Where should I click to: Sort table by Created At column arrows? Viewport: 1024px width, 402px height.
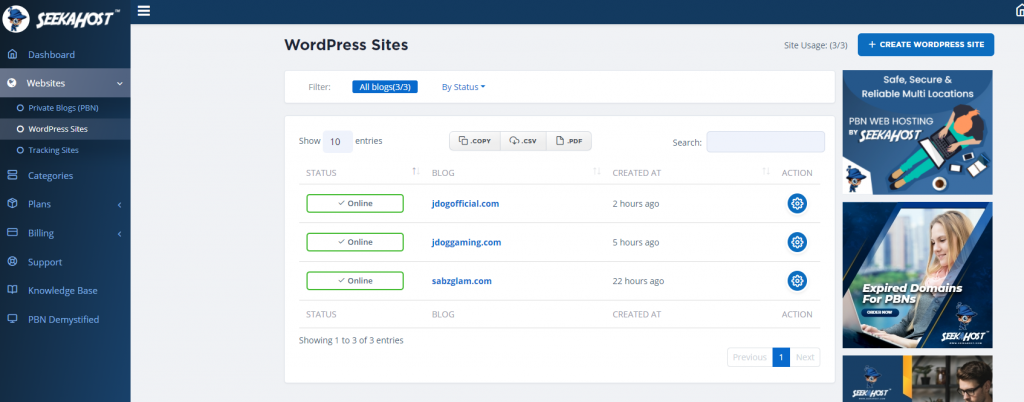pyautogui.click(x=766, y=172)
